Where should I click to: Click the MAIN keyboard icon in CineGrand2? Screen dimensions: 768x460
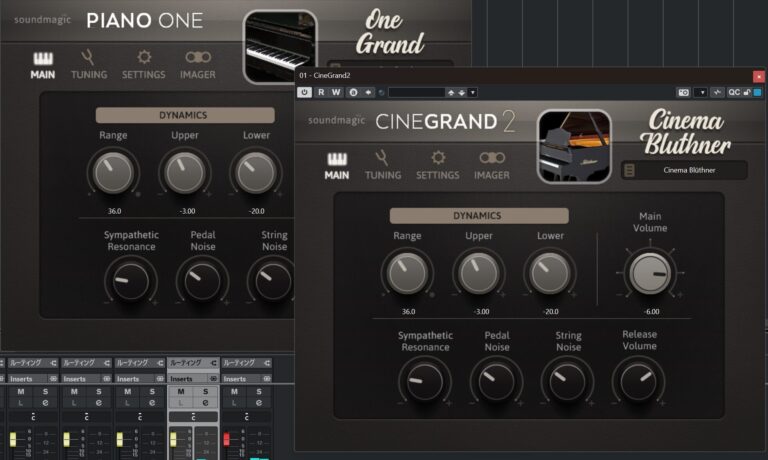pyautogui.click(x=337, y=159)
